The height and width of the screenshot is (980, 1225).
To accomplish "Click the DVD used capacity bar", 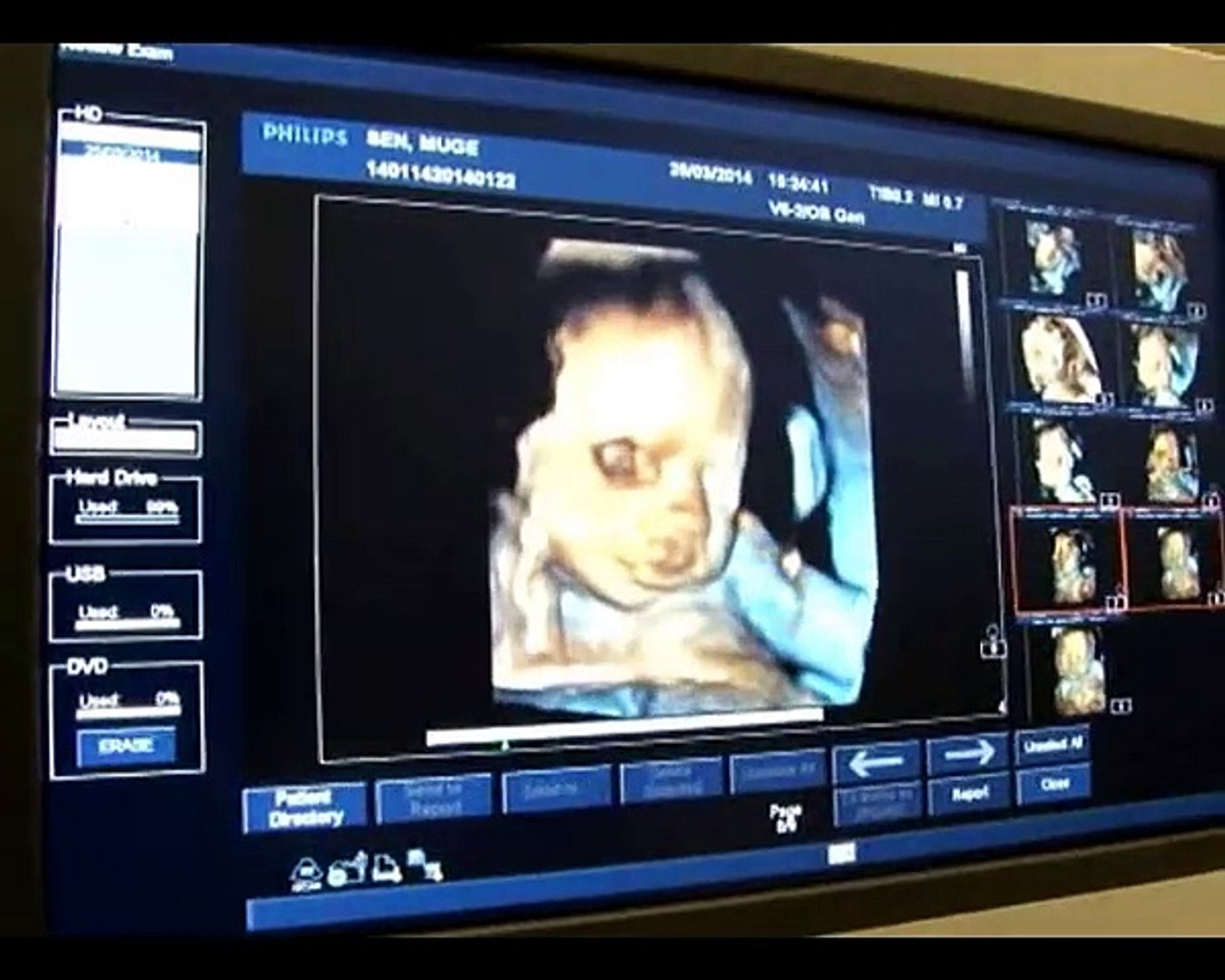I will tap(127, 712).
